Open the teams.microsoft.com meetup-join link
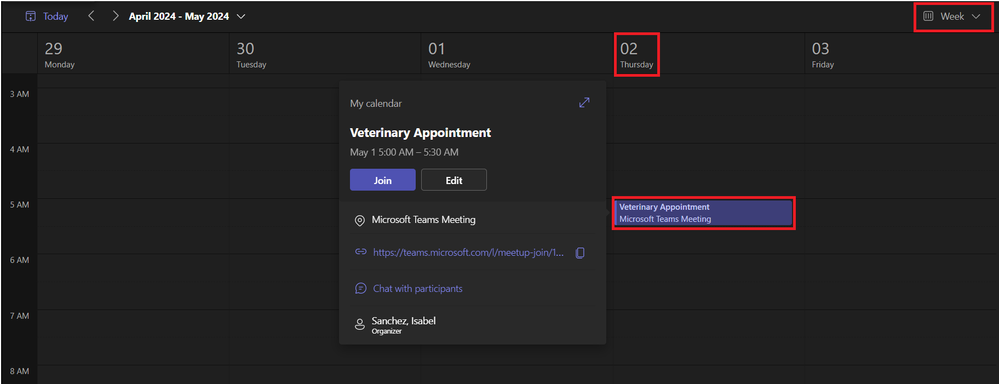This screenshot has height=384, width=999. click(x=468, y=252)
